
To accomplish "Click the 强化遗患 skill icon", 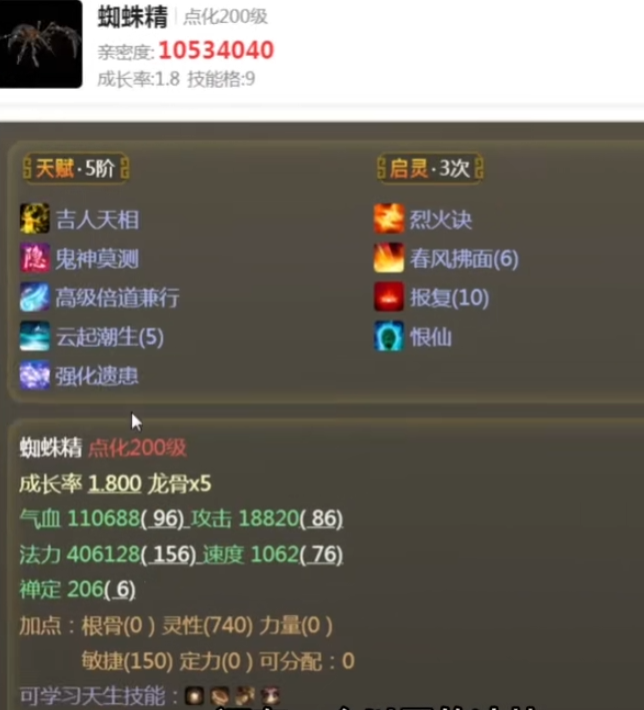I will click(34, 375).
